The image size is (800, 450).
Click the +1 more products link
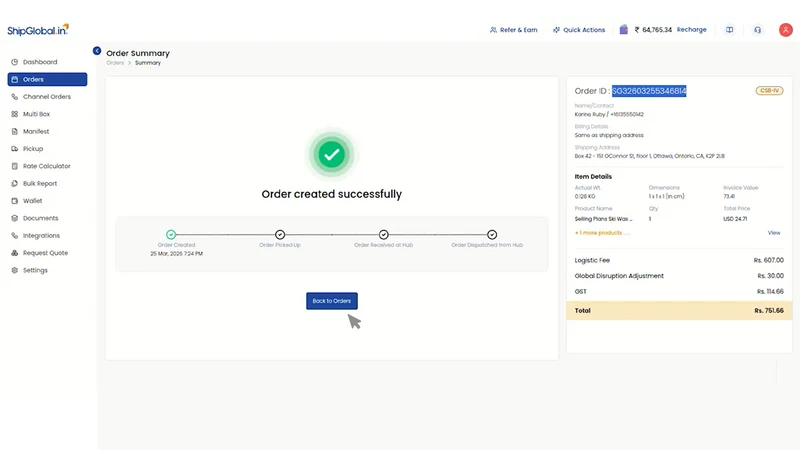click(602, 233)
